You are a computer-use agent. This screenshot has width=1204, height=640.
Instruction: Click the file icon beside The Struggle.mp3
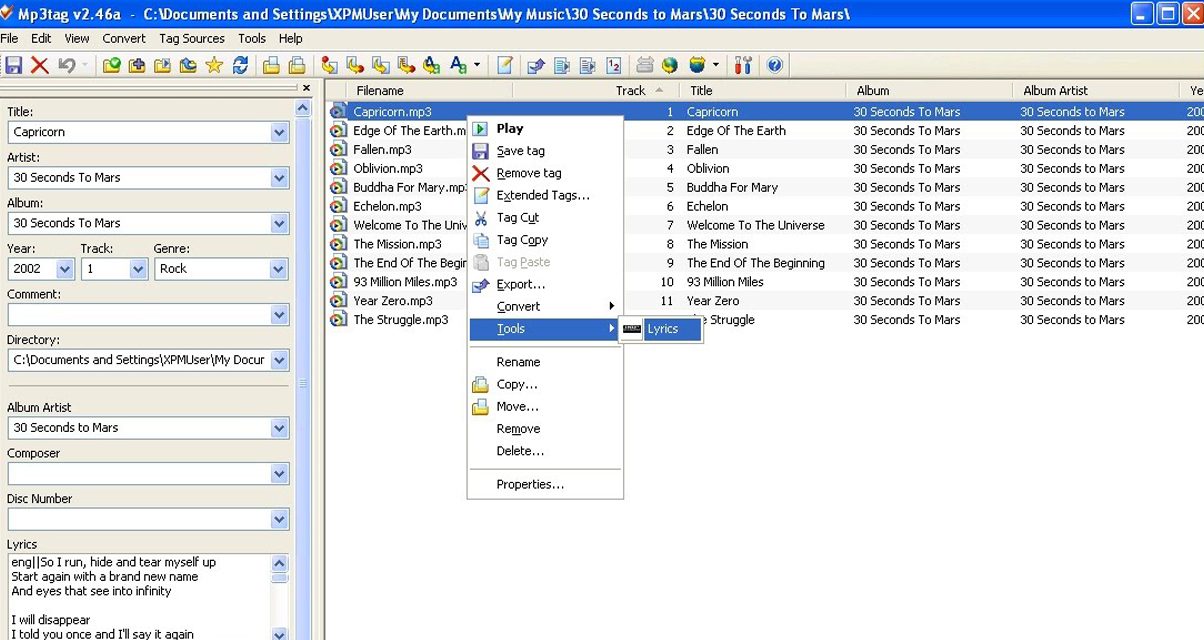338,320
